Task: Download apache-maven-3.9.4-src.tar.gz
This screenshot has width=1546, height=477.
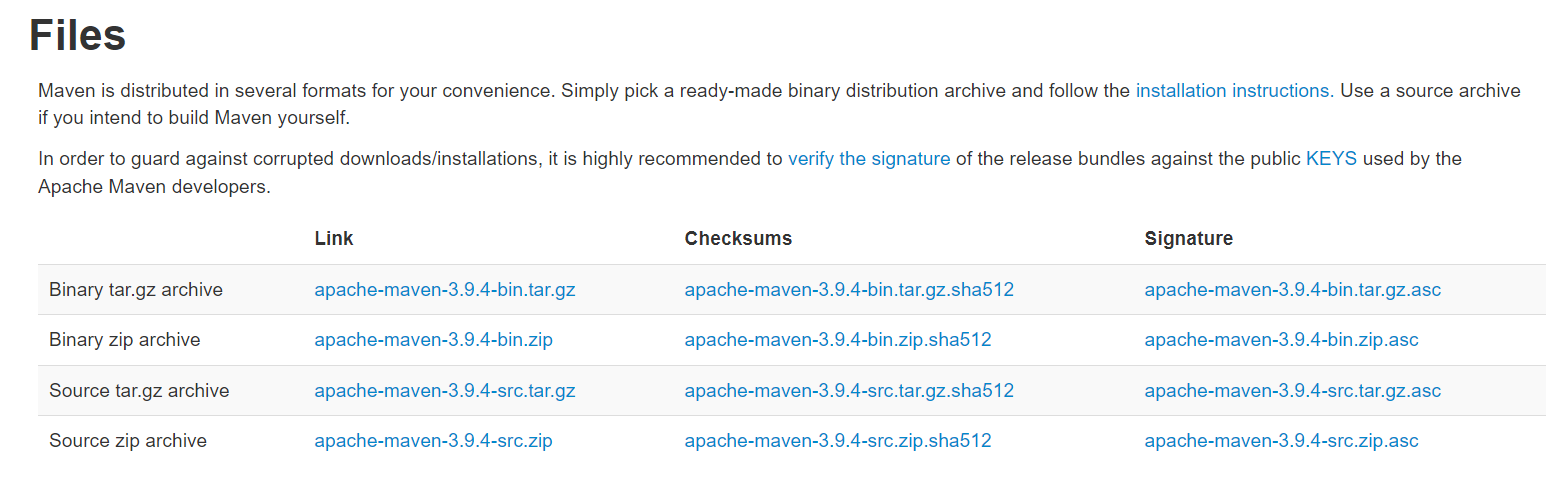Action: [x=445, y=390]
